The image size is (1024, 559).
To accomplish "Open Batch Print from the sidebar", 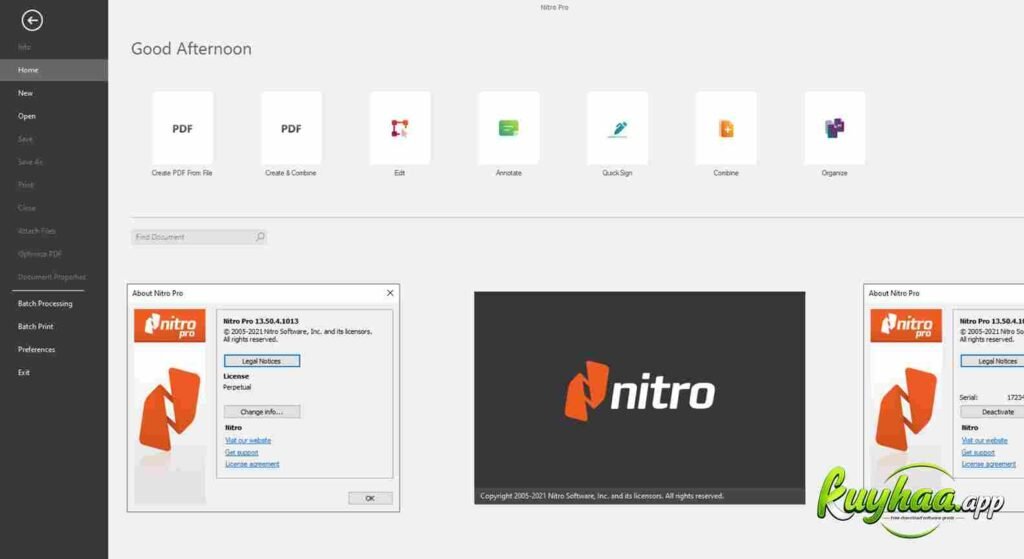I will (x=36, y=327).
